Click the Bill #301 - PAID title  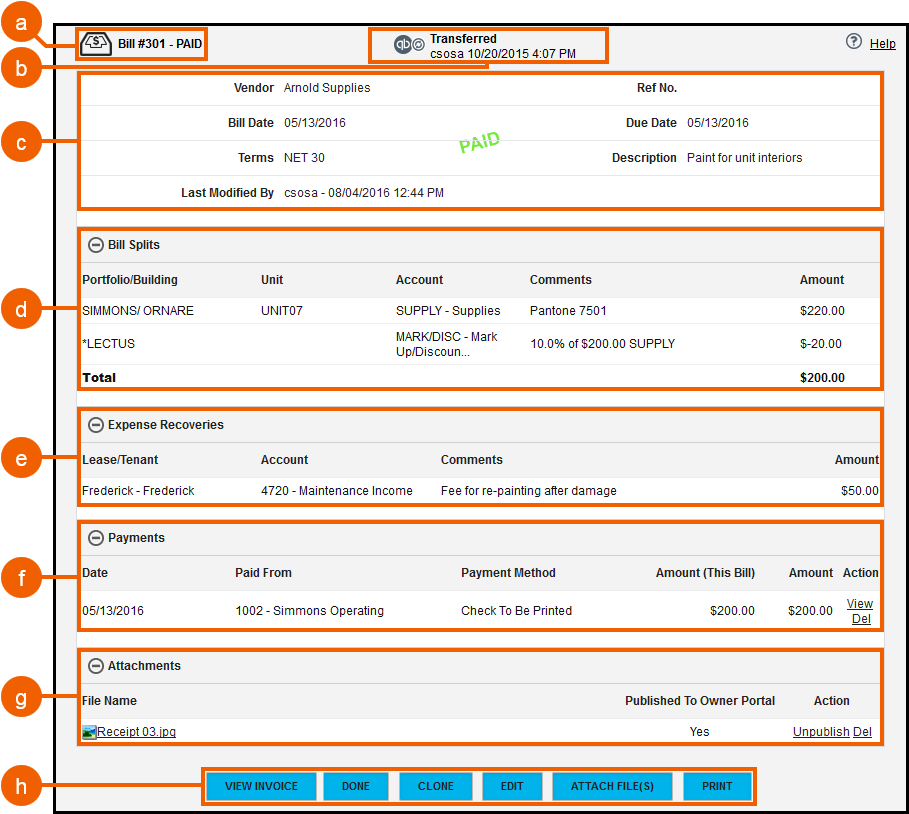pyautogui.click(x=160, y=43)
